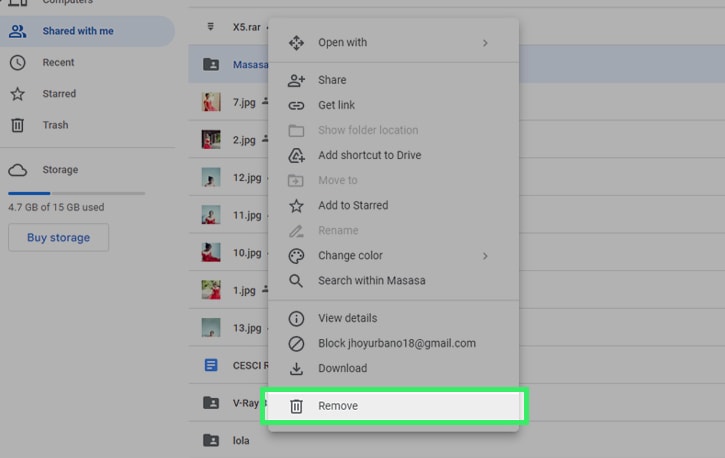725x458 pixels.
Task: Click the lola shared folder icon
Action: [x=211, y=440]
